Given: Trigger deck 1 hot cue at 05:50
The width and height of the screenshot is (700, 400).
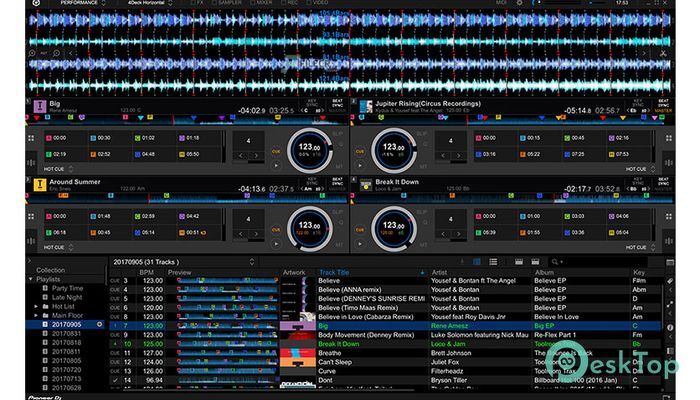Looking at the screenshot, I should pos(198,154).
